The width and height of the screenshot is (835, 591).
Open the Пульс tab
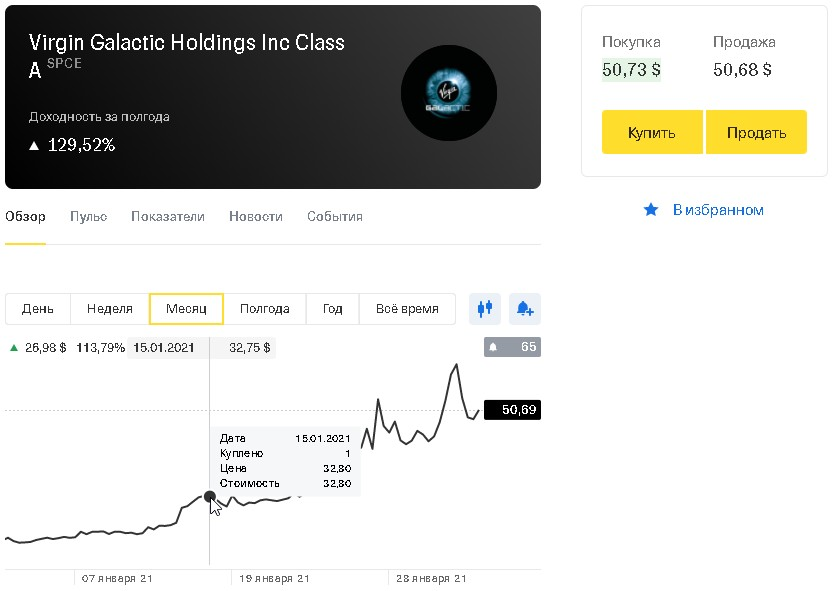pyautogui.click(x=88, y=216)
